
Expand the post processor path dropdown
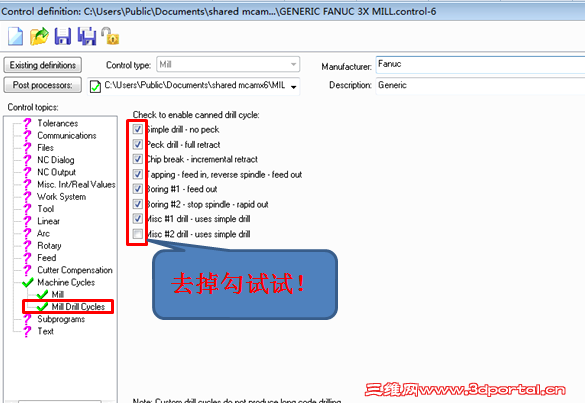[294, 87]
